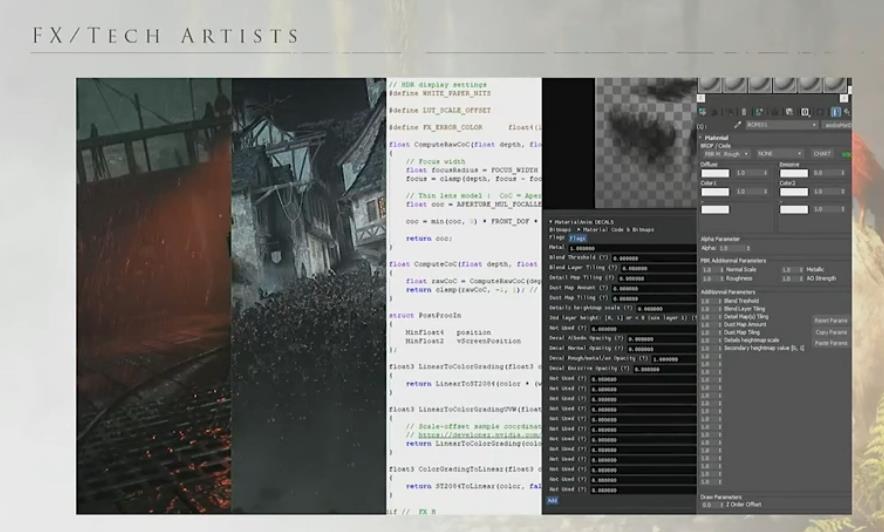Click the Dust Map Tiling value field in DECALS

(654, 299)
